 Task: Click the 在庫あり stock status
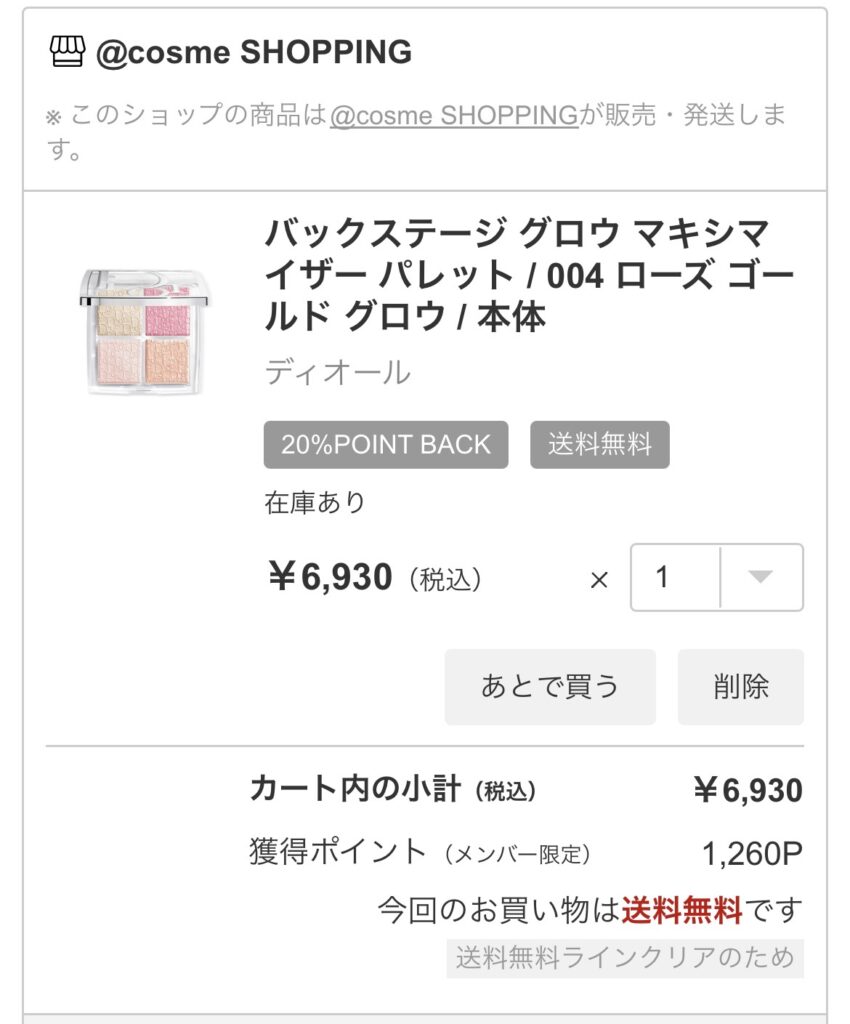pyautogui.click(x=315, y=502)
